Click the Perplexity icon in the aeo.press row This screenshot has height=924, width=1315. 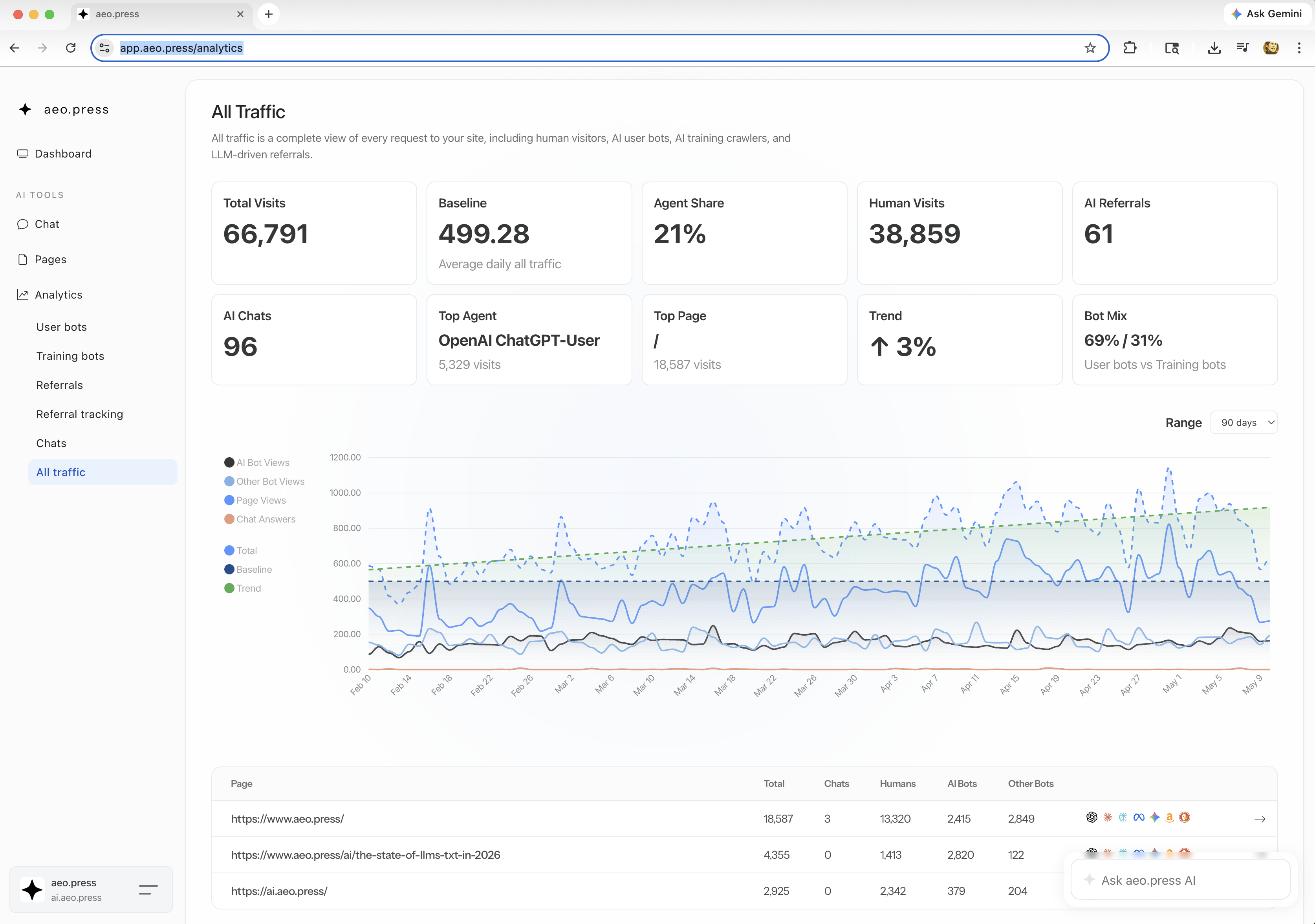(1123, 818)
